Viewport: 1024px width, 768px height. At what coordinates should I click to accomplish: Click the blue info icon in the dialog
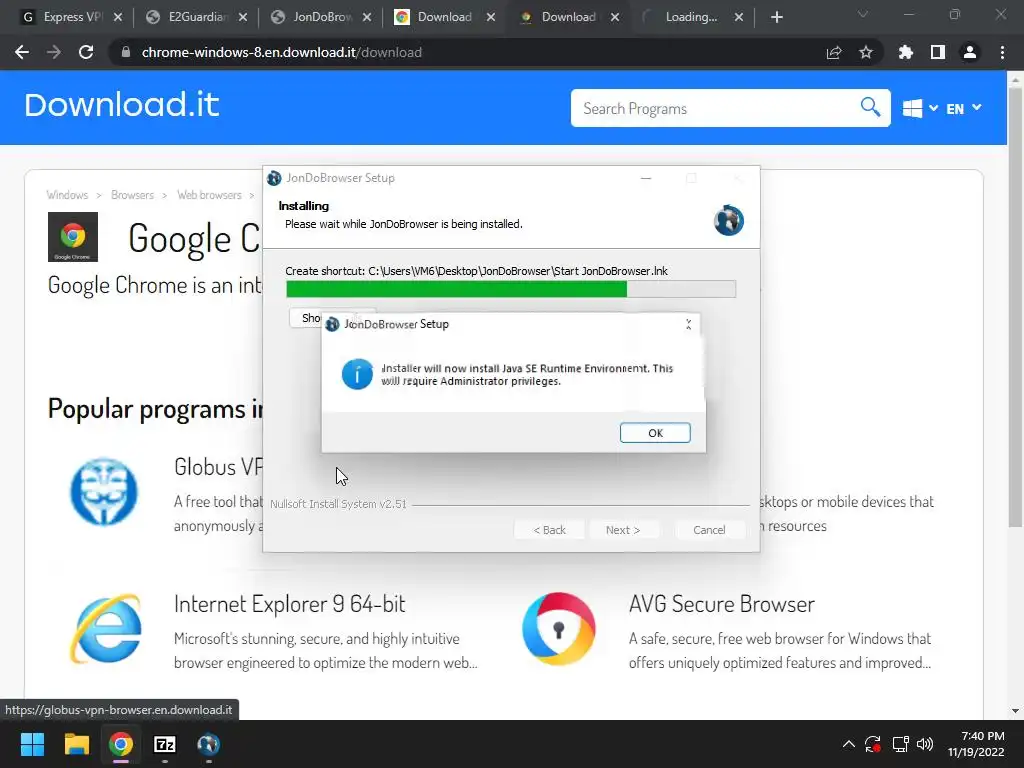pos(357,374)
